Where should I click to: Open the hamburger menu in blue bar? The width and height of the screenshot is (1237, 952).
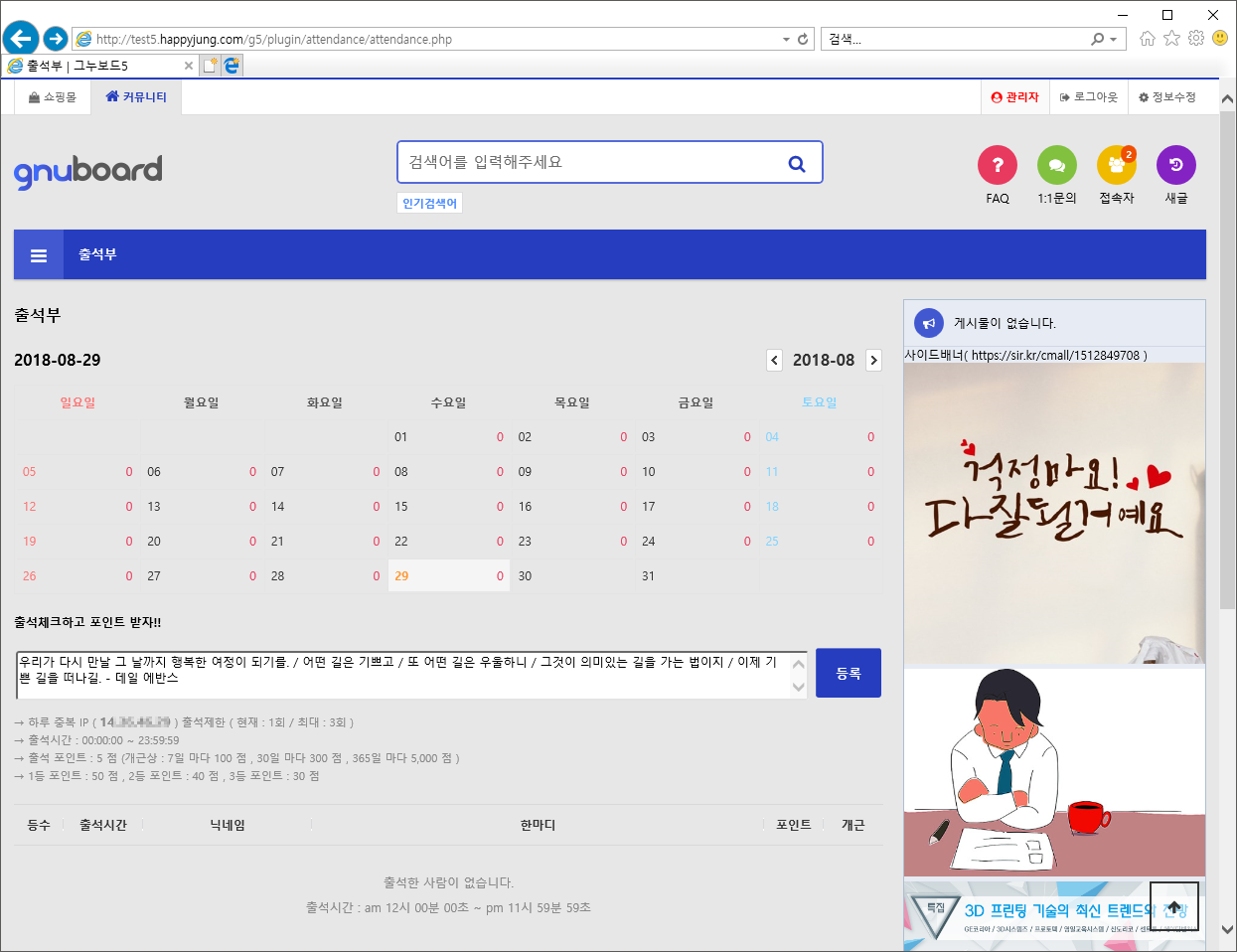39,255
